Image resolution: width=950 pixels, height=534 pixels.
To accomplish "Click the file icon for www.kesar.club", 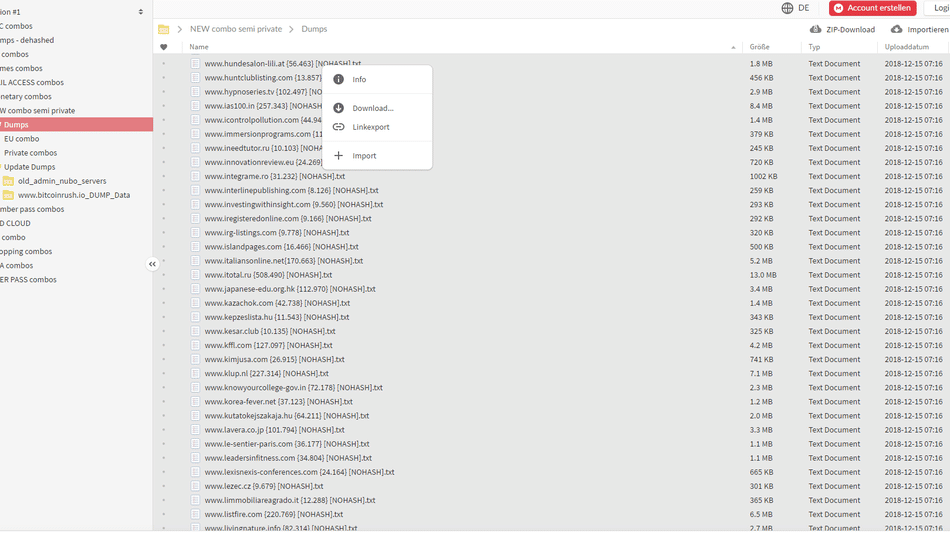I will coord(195,331).
